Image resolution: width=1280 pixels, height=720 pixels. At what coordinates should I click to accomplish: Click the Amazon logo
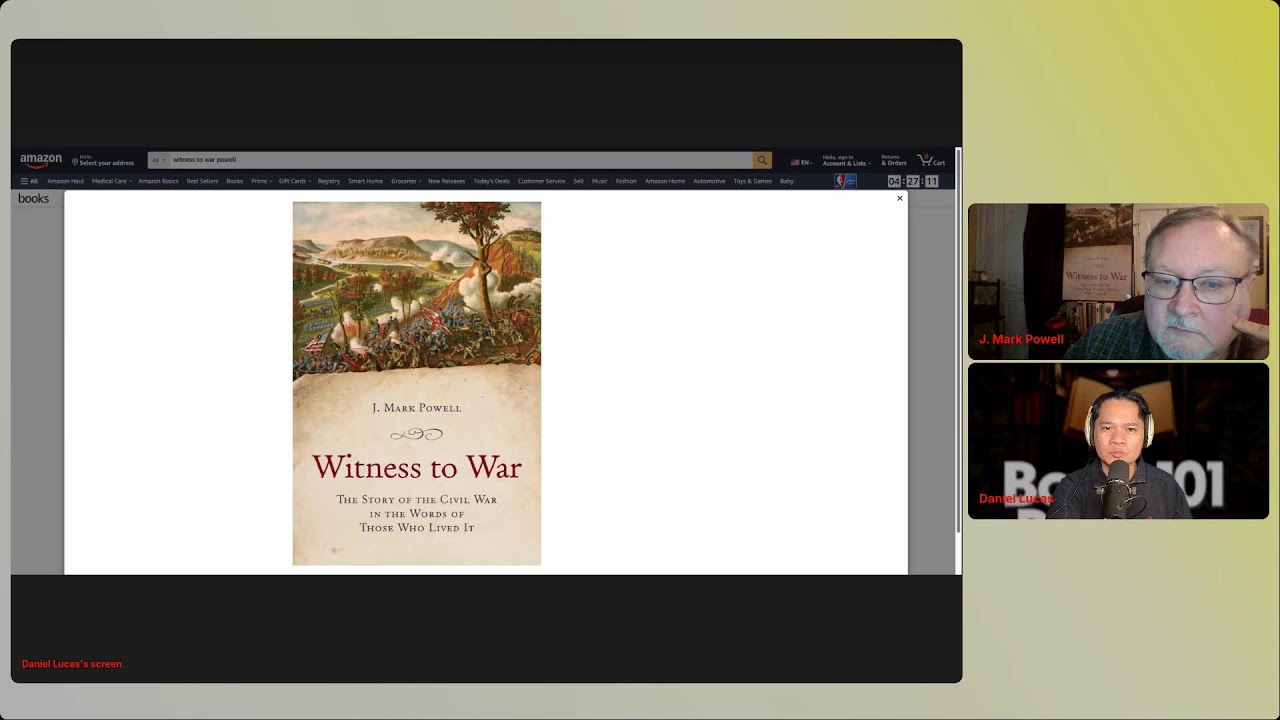coord(41,160)
